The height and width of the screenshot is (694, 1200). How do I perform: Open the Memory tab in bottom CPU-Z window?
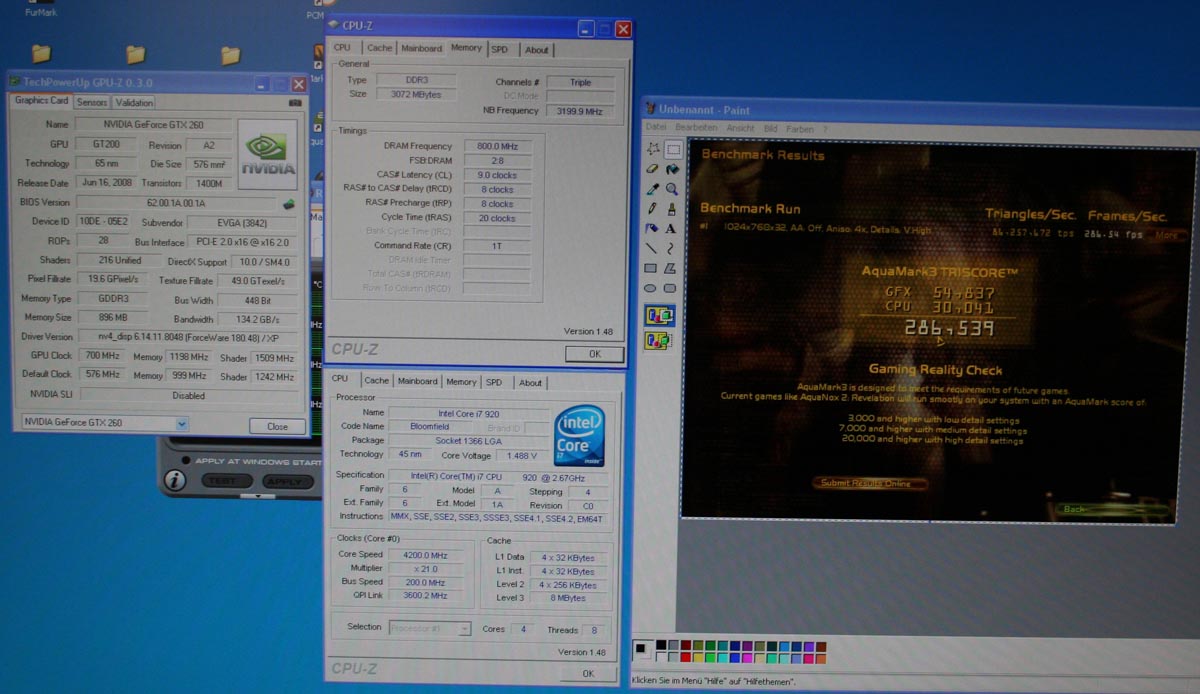click(461, 382)
